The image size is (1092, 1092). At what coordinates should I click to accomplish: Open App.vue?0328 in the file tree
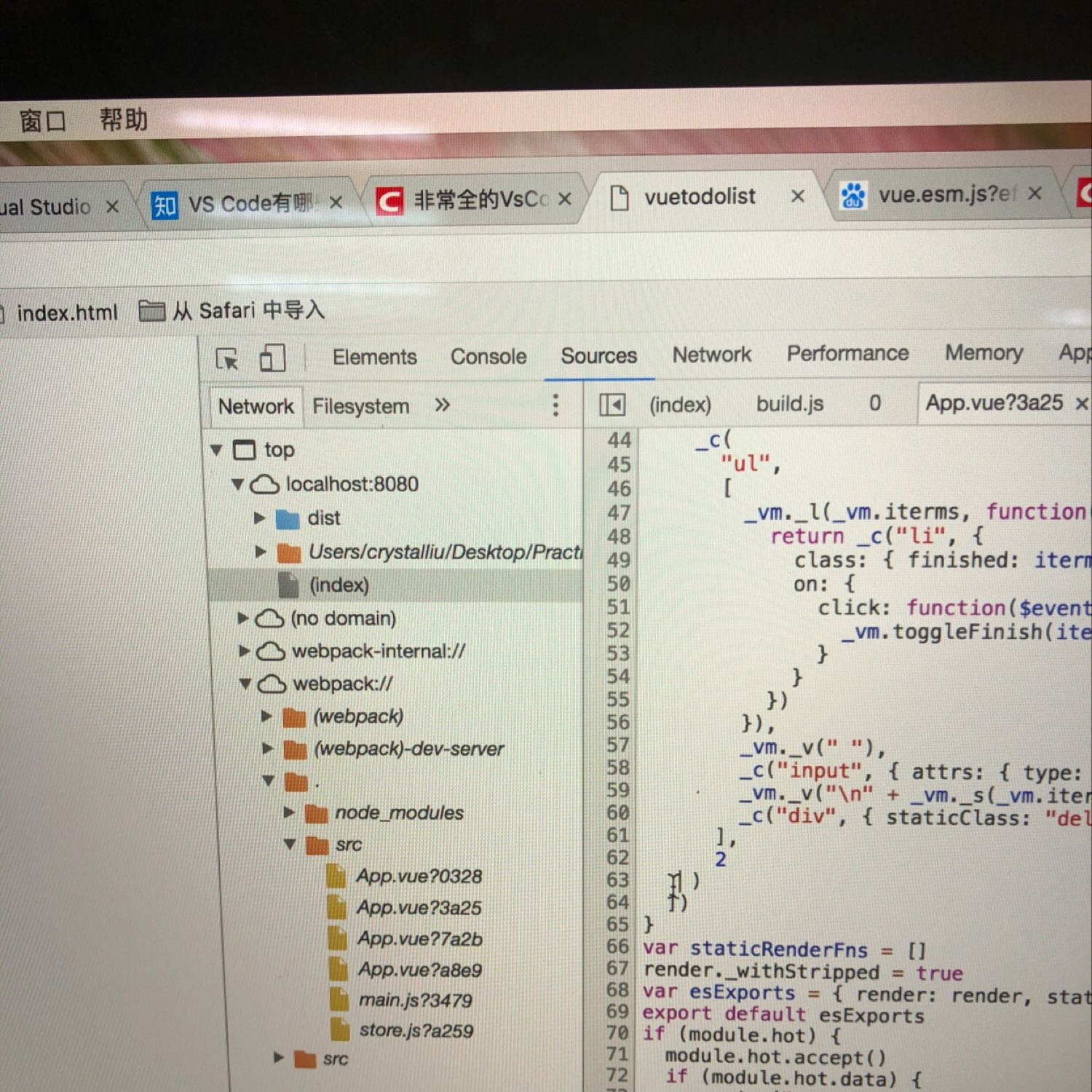419,877
